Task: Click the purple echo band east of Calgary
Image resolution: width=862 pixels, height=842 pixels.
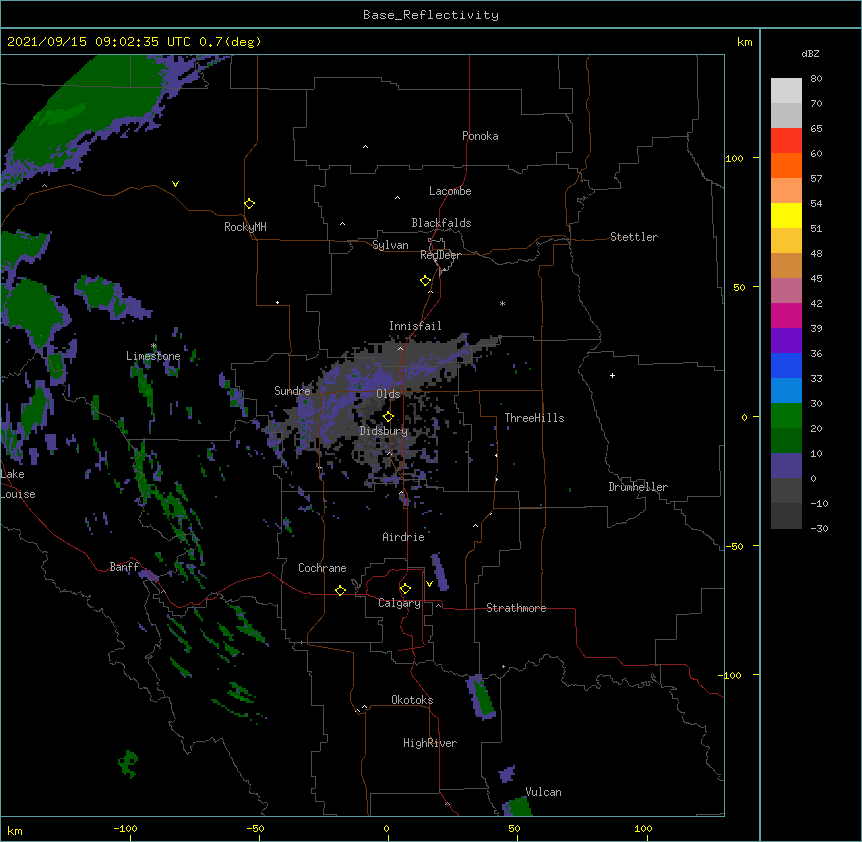Action: point(440,572)
